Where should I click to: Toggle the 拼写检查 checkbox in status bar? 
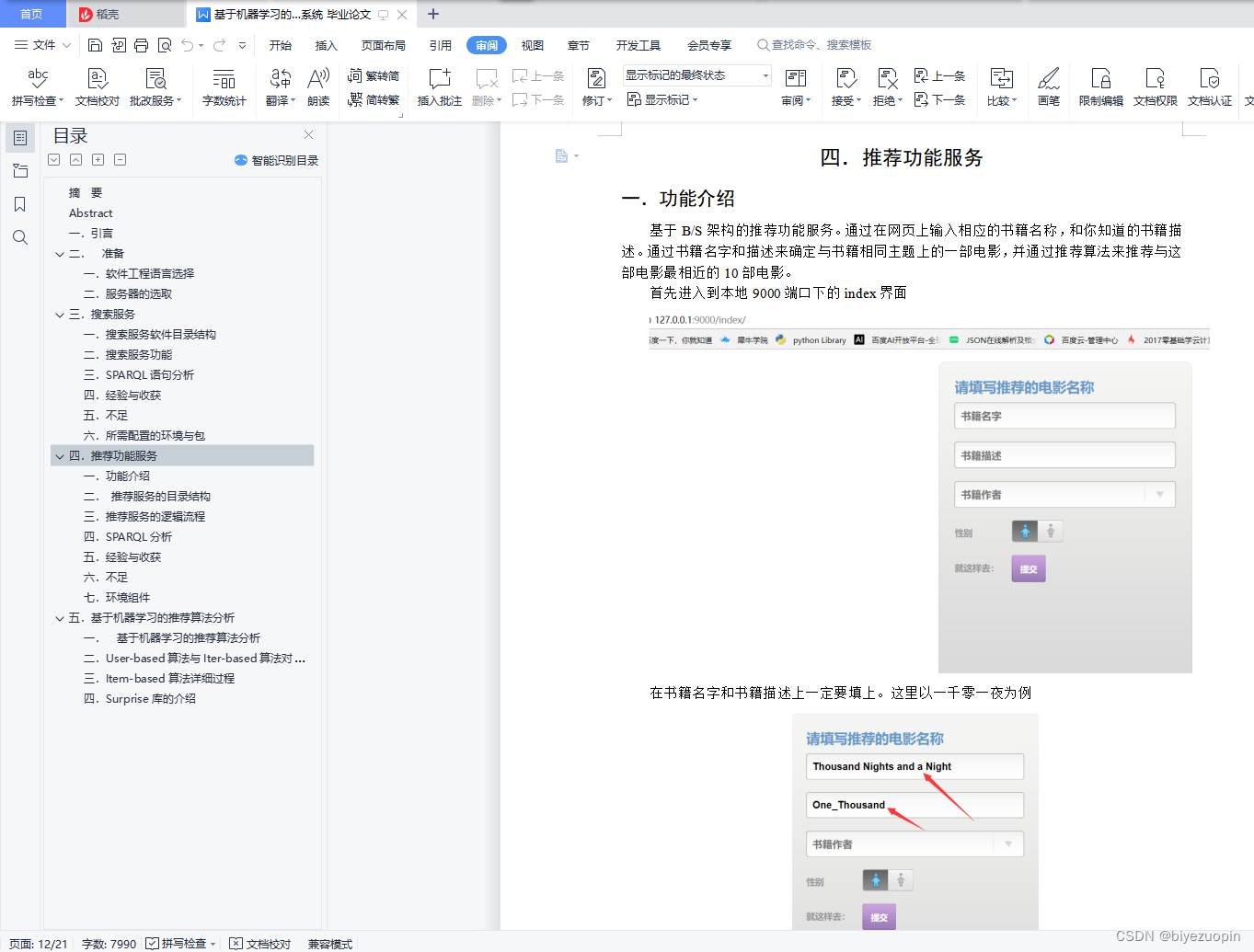tap(153, 943)
